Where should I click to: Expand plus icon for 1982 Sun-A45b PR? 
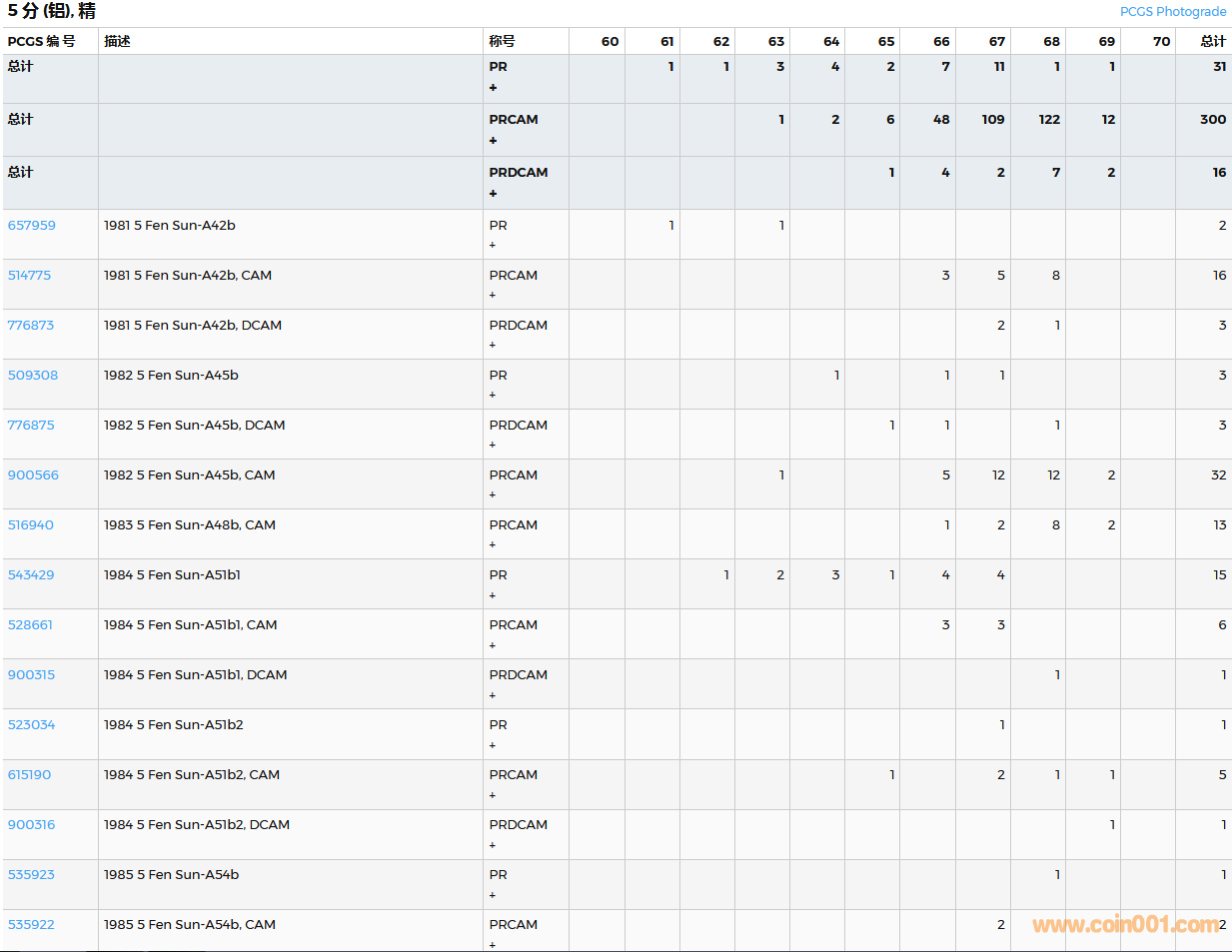click(493, 396)
